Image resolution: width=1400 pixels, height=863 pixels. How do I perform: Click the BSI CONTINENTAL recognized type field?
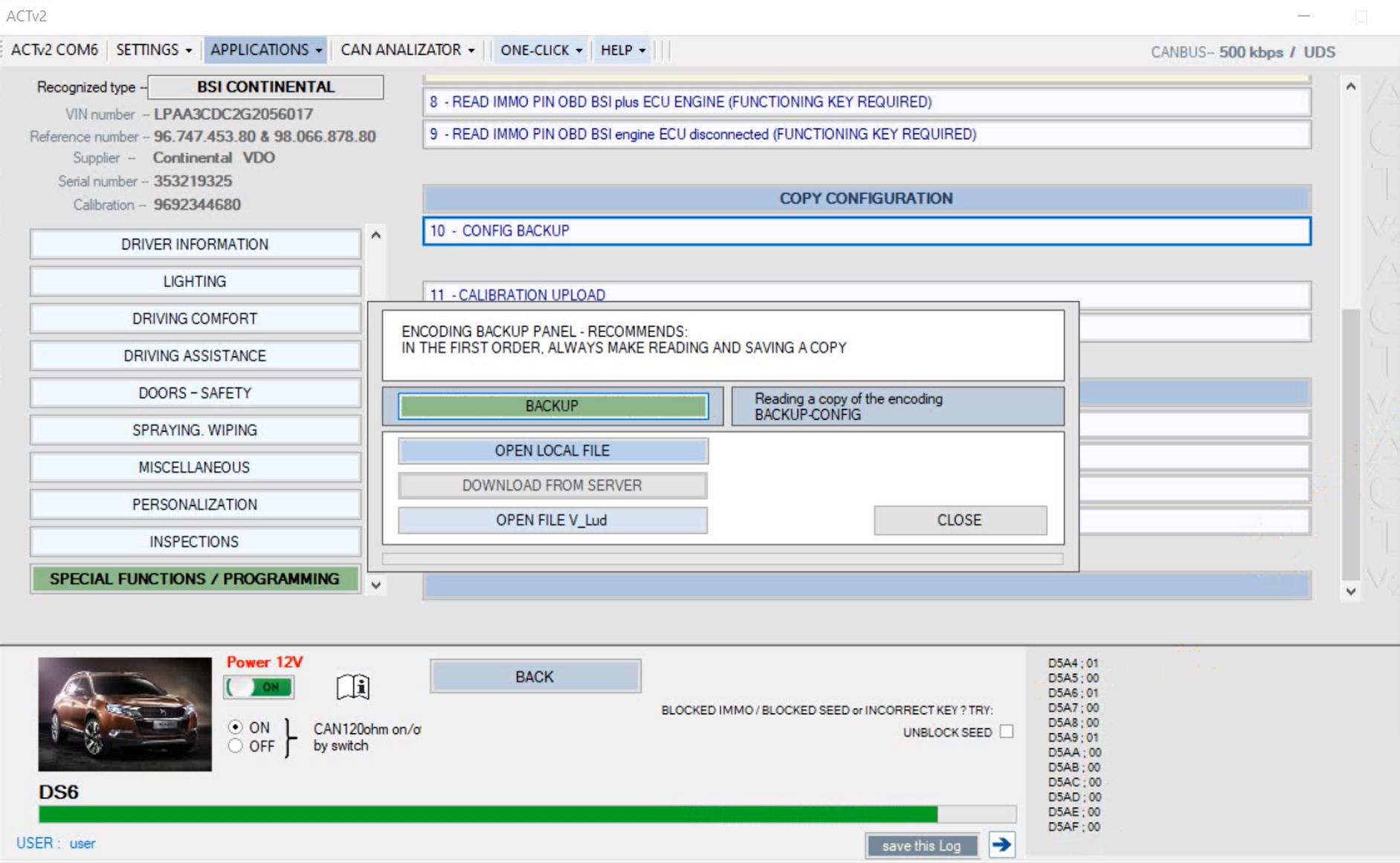(265, 87)
